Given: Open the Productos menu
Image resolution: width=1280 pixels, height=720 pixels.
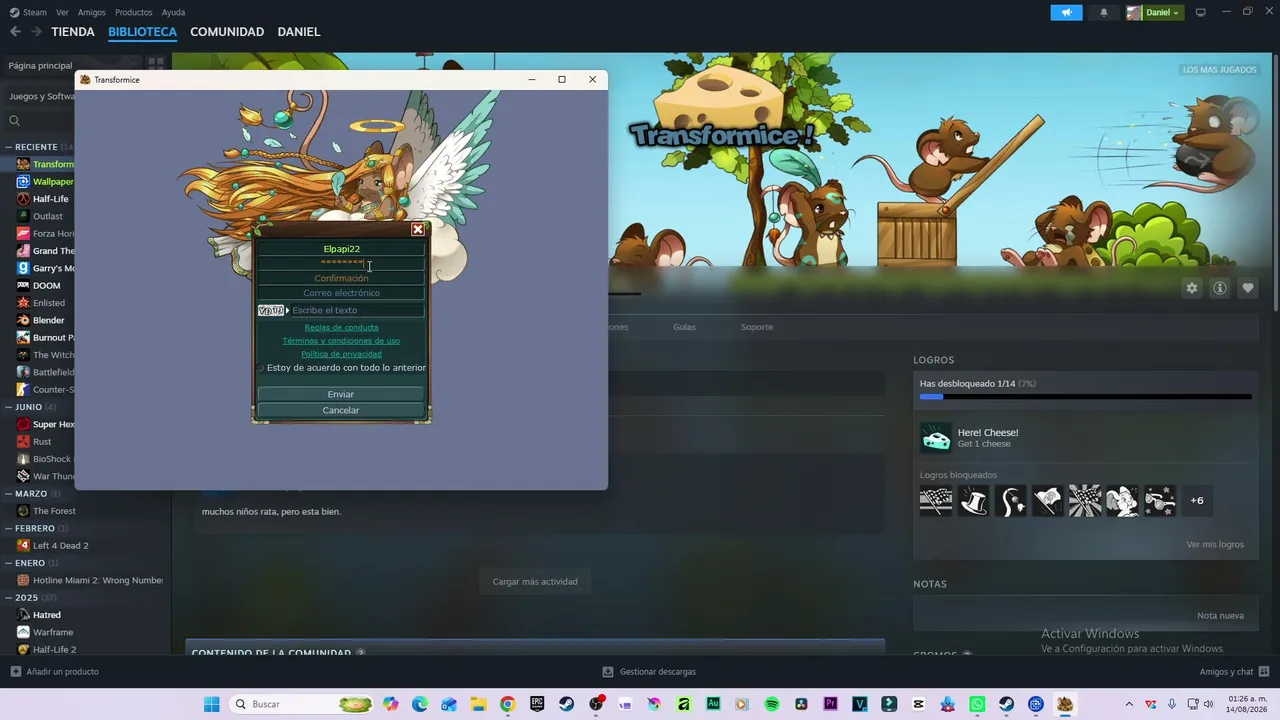Looking at the screenshot, I should coord(134,12).
